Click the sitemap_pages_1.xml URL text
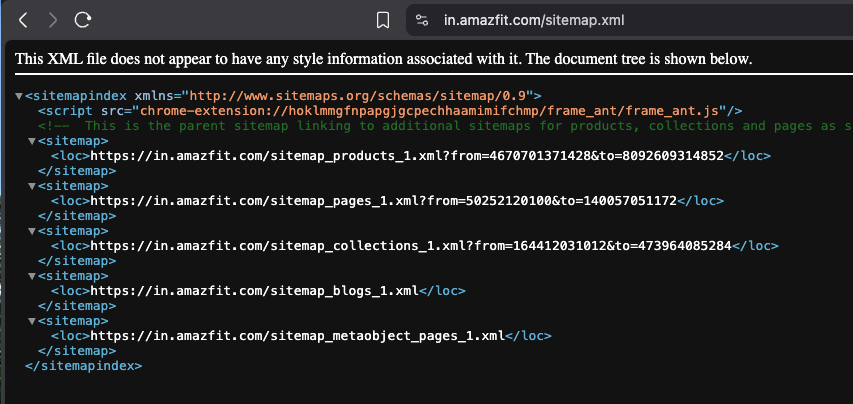This screenshot has height=404, width=853. click(x=384, y=201)
